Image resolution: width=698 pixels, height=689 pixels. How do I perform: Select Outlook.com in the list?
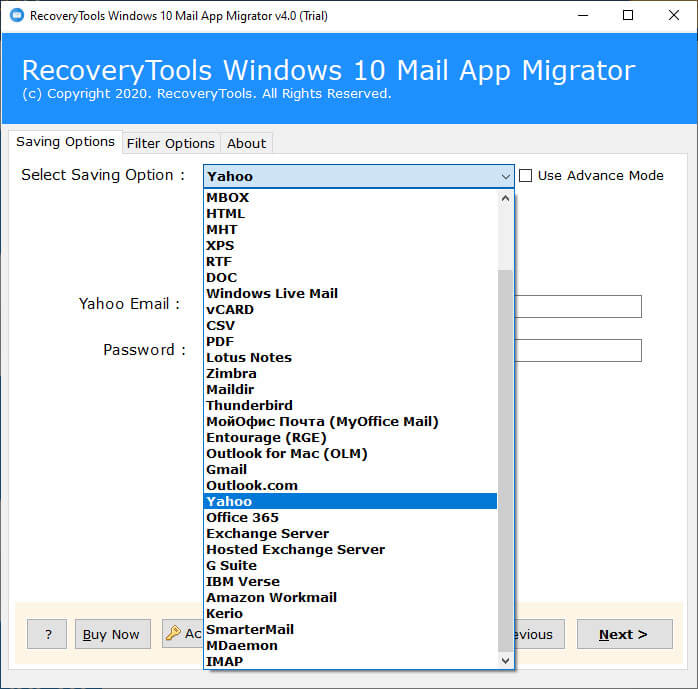tap(350, 486)
